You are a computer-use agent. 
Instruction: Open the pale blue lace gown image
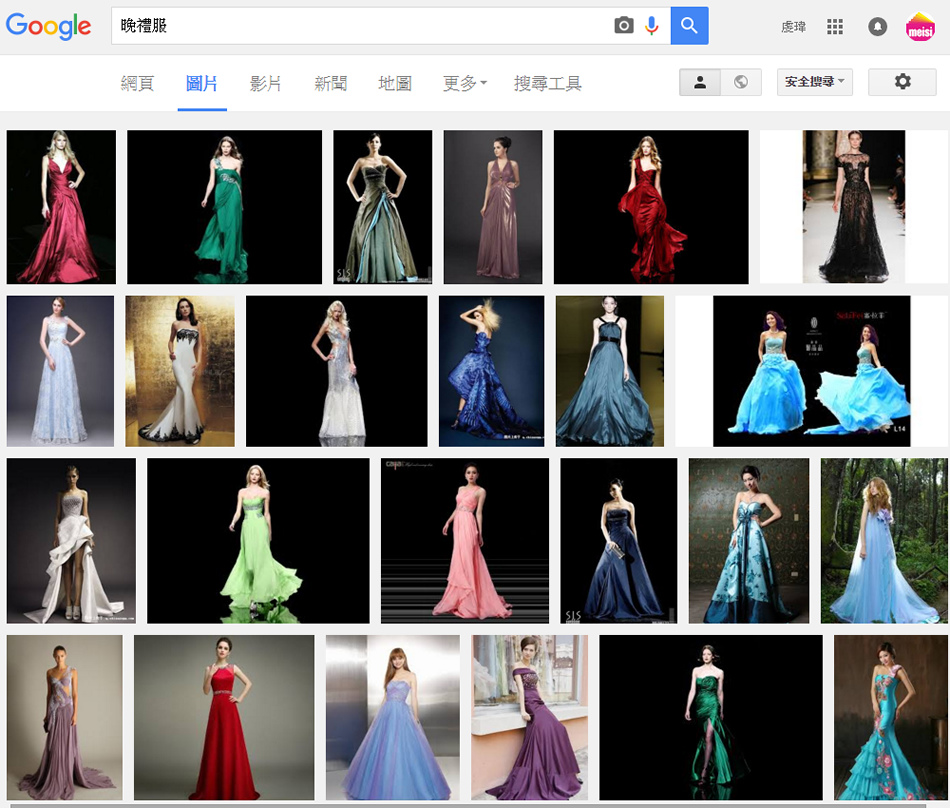pyautogui.click(x=60, y=371)
